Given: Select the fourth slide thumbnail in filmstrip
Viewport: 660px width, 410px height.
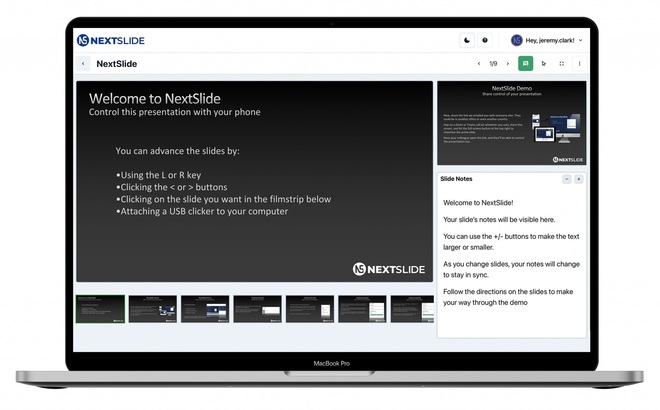Looking at the screenshot, I should coord(258,309).
